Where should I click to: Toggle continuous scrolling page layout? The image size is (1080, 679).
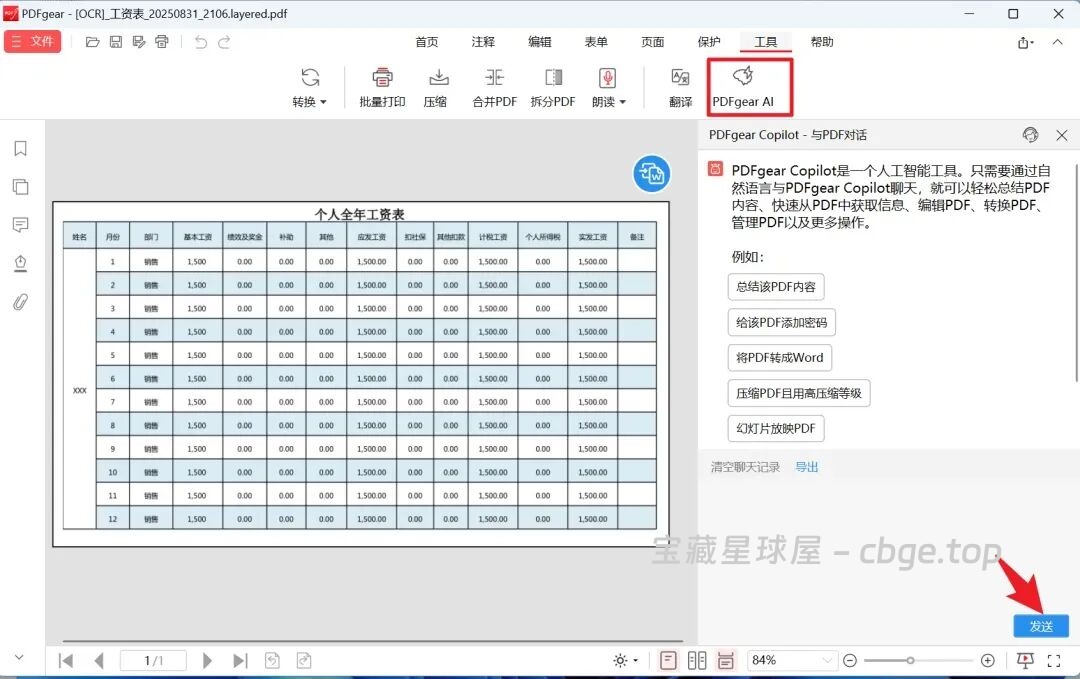coord(725,660)
